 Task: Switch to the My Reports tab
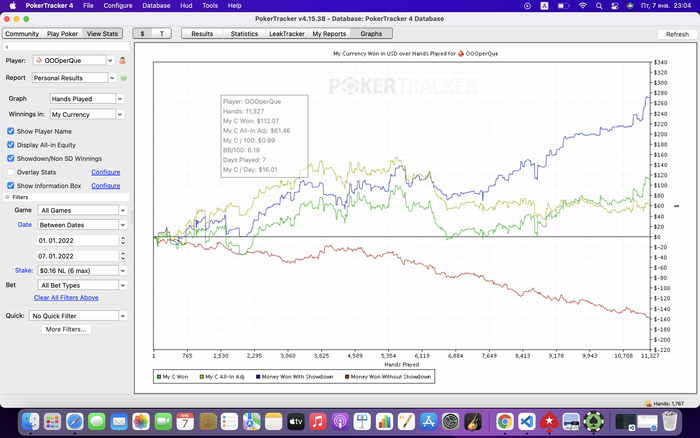(329, 33)
